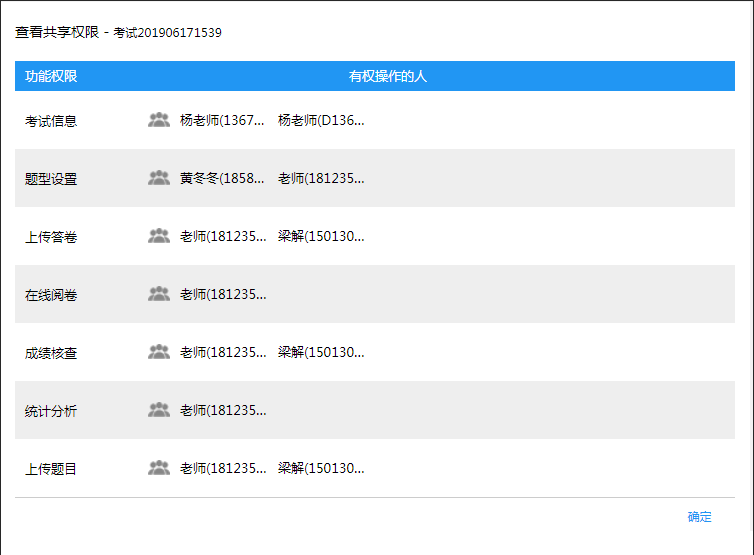The width and height of the screenshot is (754, 555).
Task: Click the group icon in 上传题目 row
Action: pos(159,468)
